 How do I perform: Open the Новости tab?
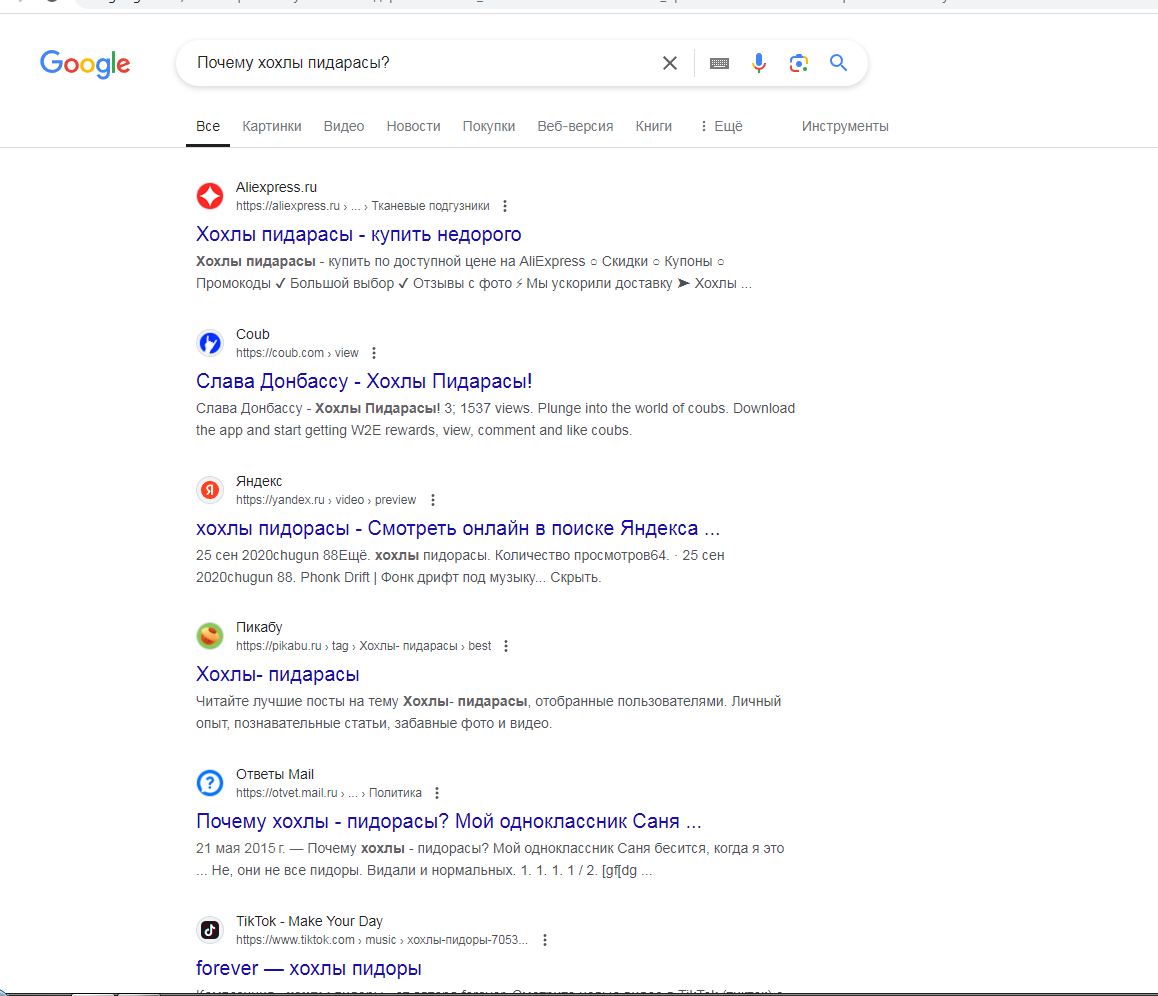click(414, 126)
